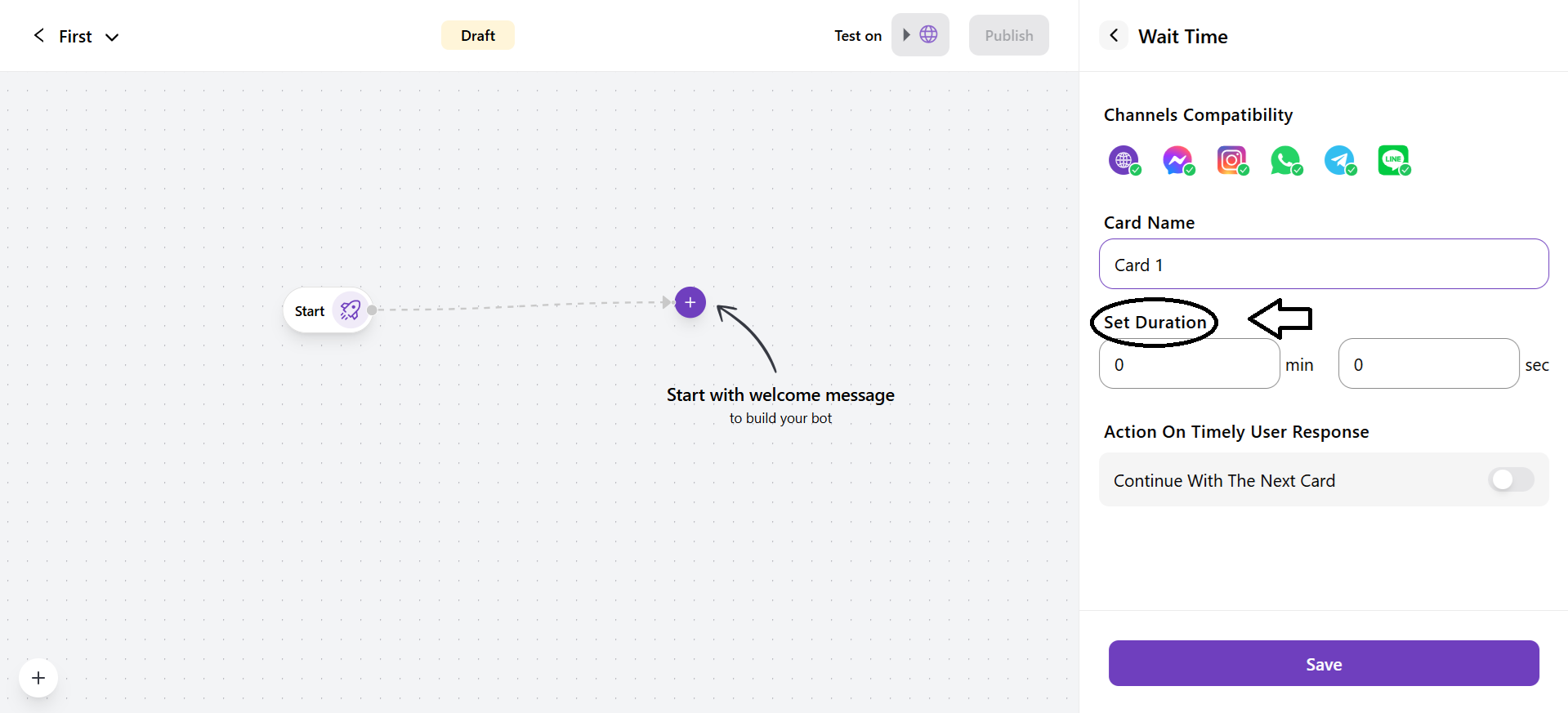The width and height of the screenshot is (1568, 713).
Task: Open the First bot name dropdown
Action: click(112, 37)
